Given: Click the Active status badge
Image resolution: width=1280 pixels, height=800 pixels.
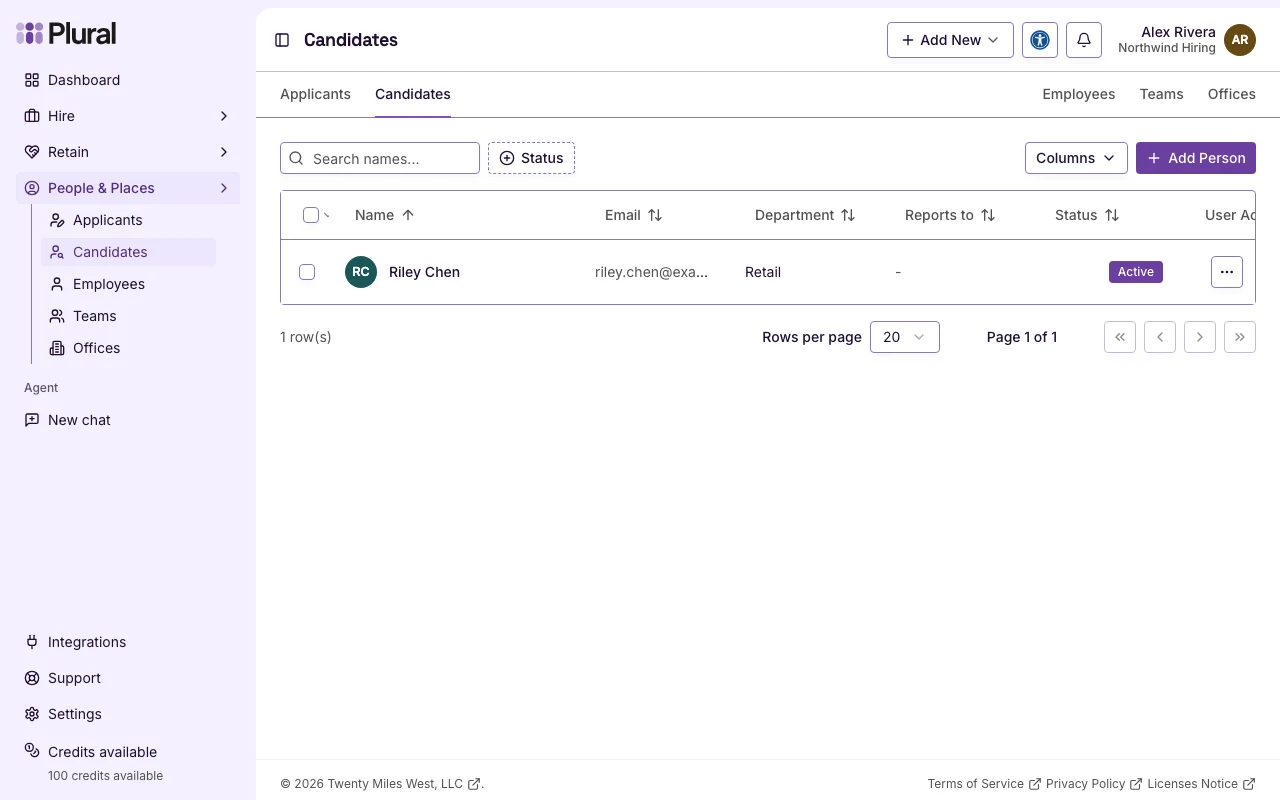Looking at the screenshot, I should pyautogui.click(x=1136, y=272).
